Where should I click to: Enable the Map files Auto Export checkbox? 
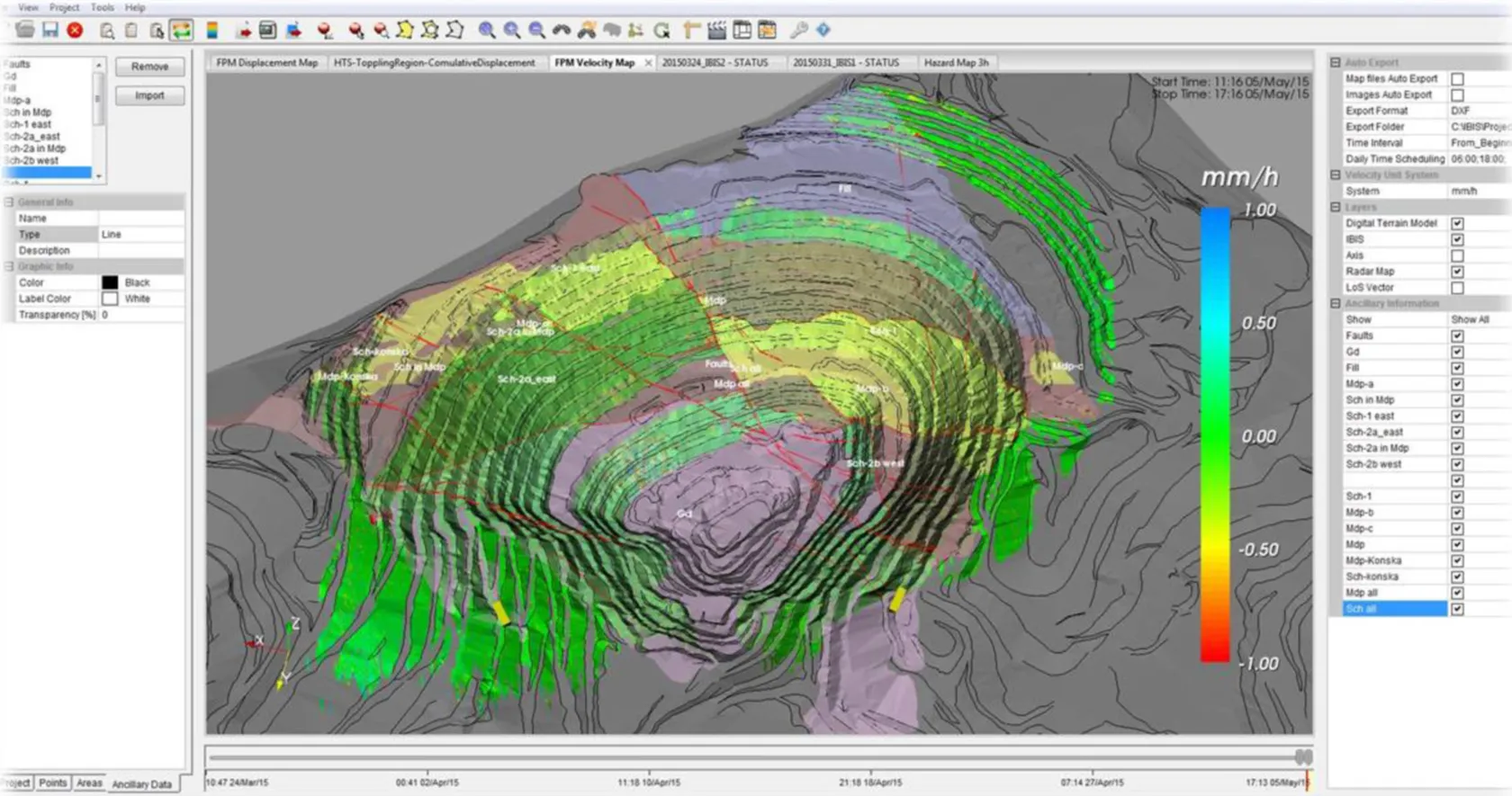[1457, 79]
